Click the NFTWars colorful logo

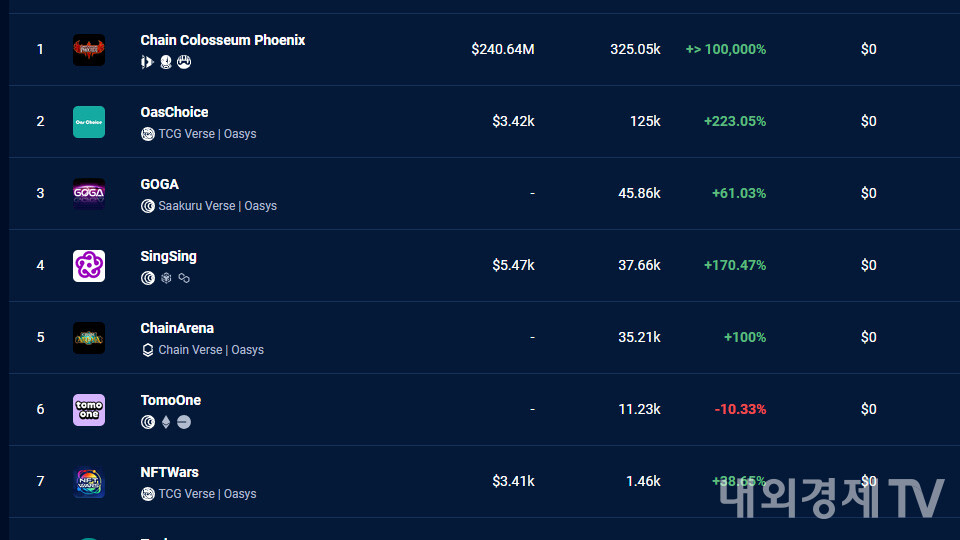coord(89,481)
